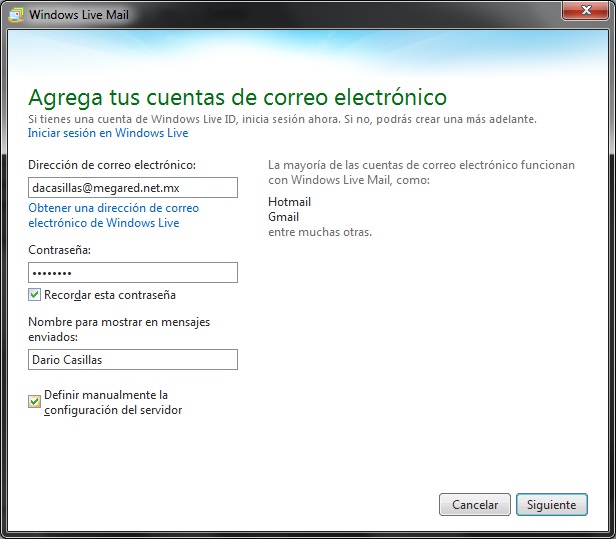
Task: Click the email address input field
Action: [x=133, y=187]
